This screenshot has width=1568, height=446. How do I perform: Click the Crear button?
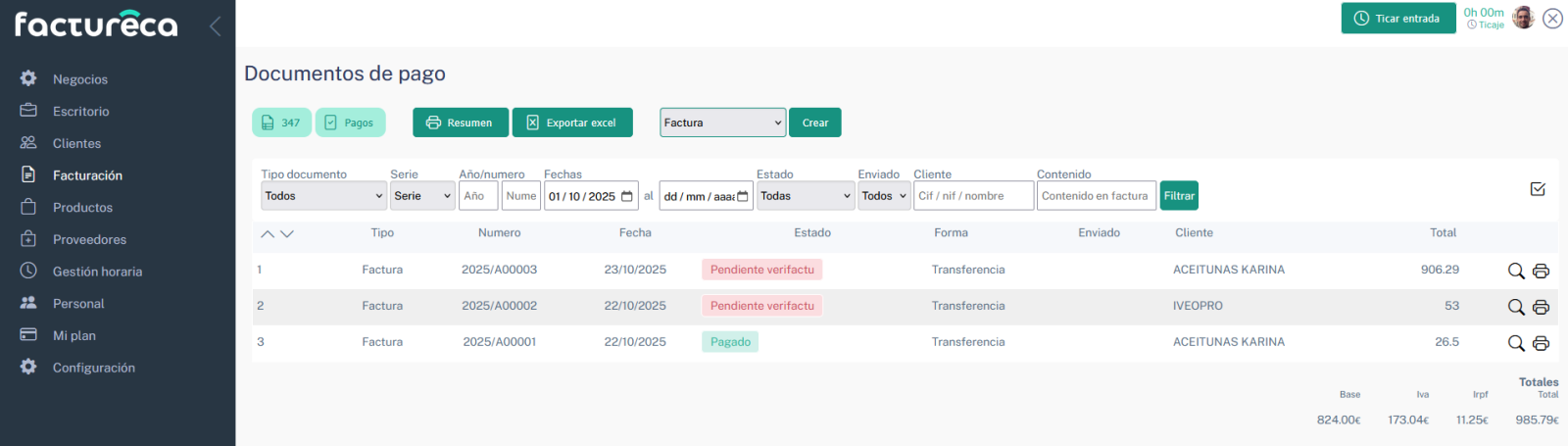815,123
